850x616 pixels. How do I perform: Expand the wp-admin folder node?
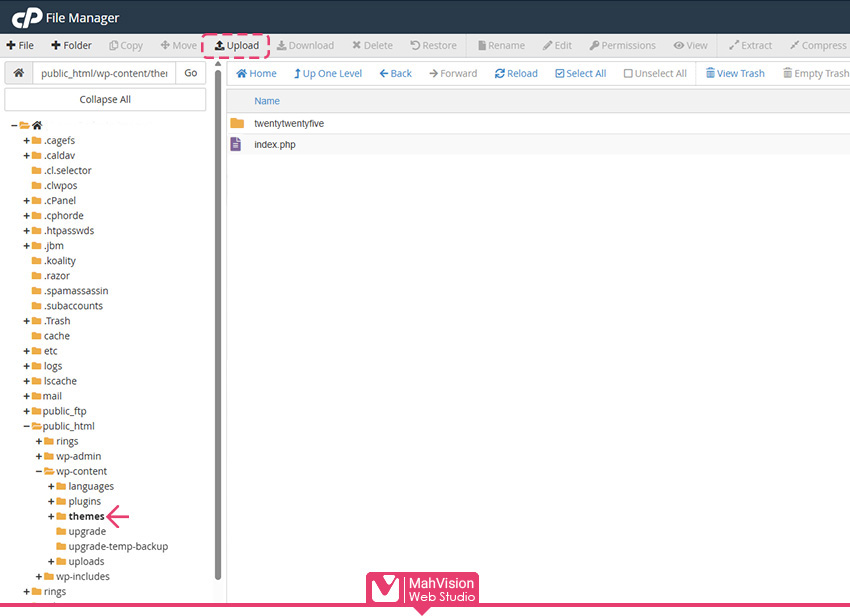click(x=39, y=456)
